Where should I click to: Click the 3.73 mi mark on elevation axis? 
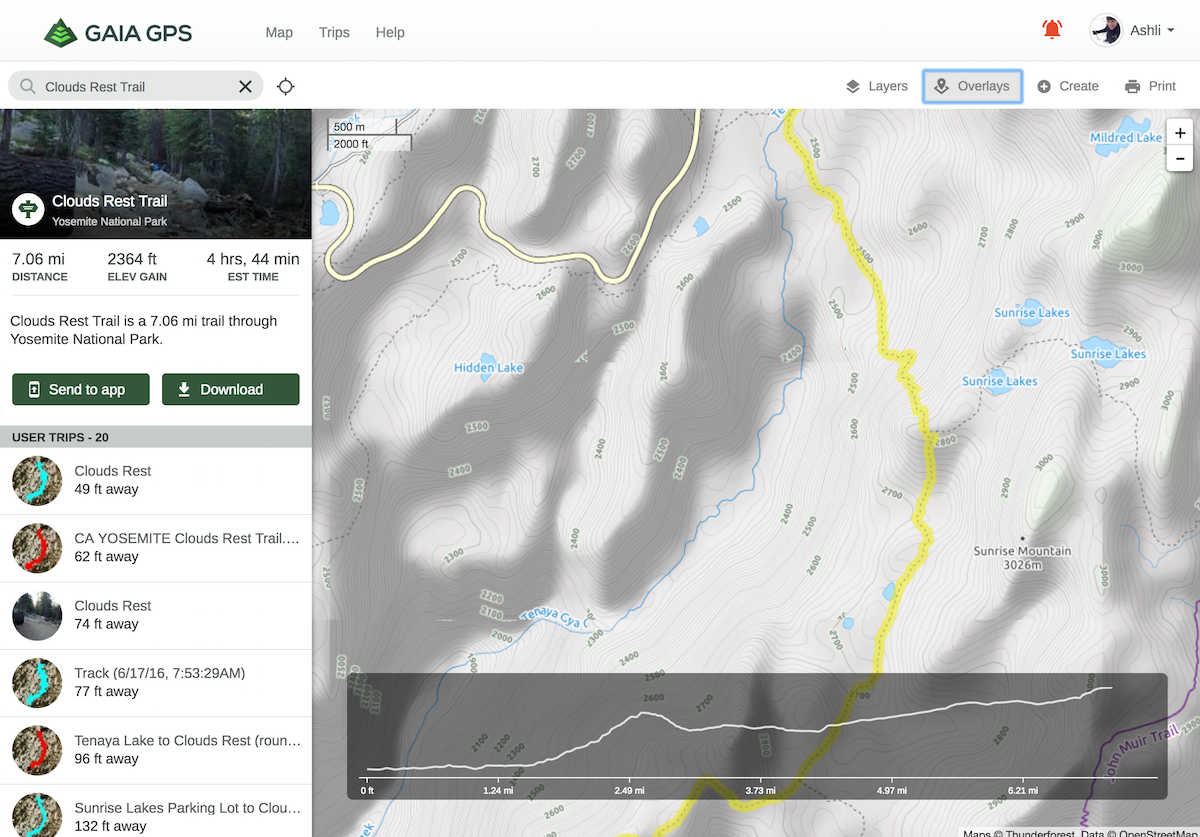(x=761, y=790)
